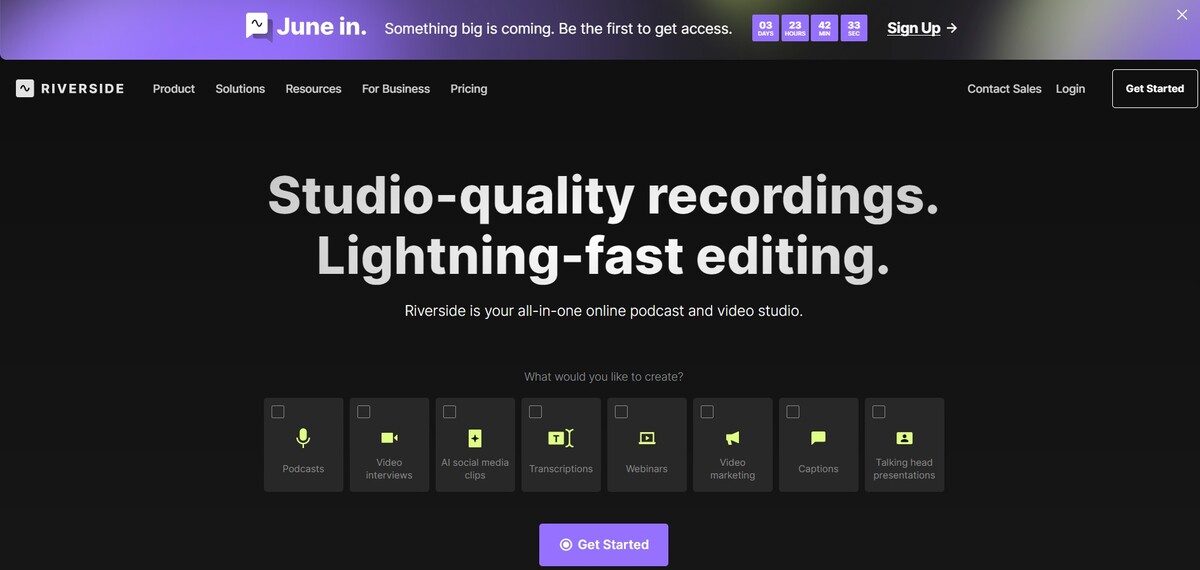Dismiss the June in announcement banner
The image size is (1200, 570).
pyautogui.click(x=1182, y=15)
